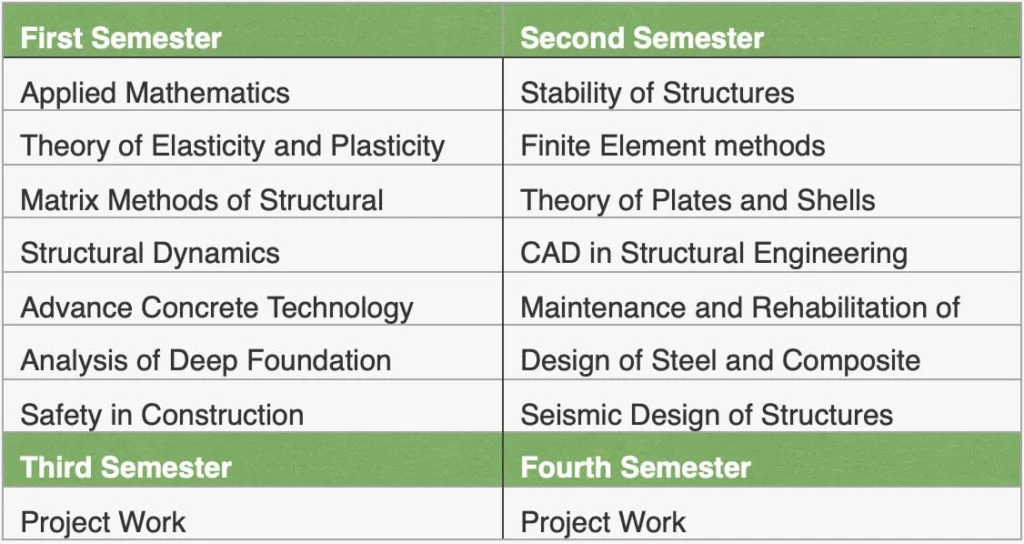The width and height of the screenshot is (1024, 544).
Task: Click Design of Steel and Composite
Action: [x=720, y=360]
